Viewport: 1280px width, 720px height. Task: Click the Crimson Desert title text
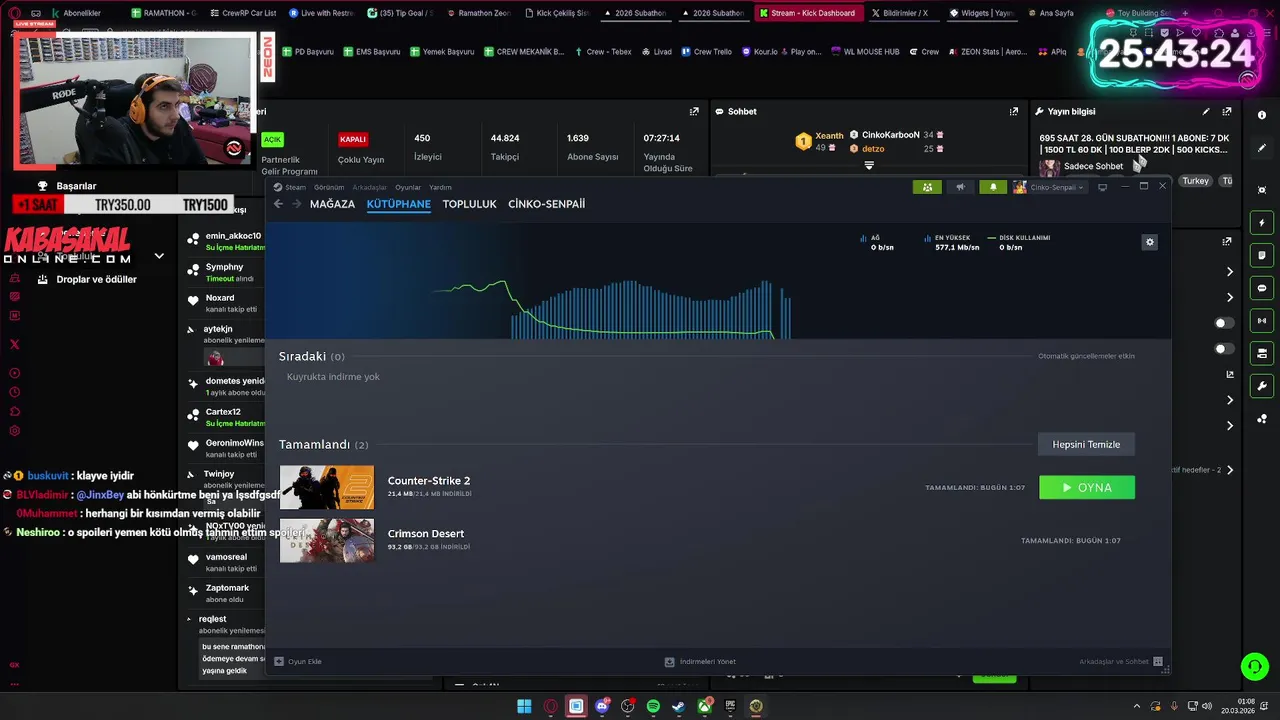pyautogui.click(x=426, y=533)
